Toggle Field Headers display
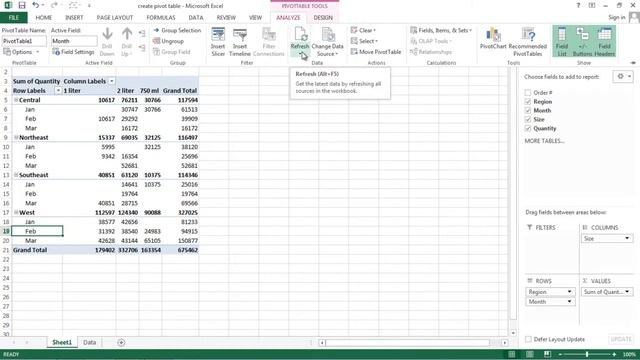 click(604, 41)
